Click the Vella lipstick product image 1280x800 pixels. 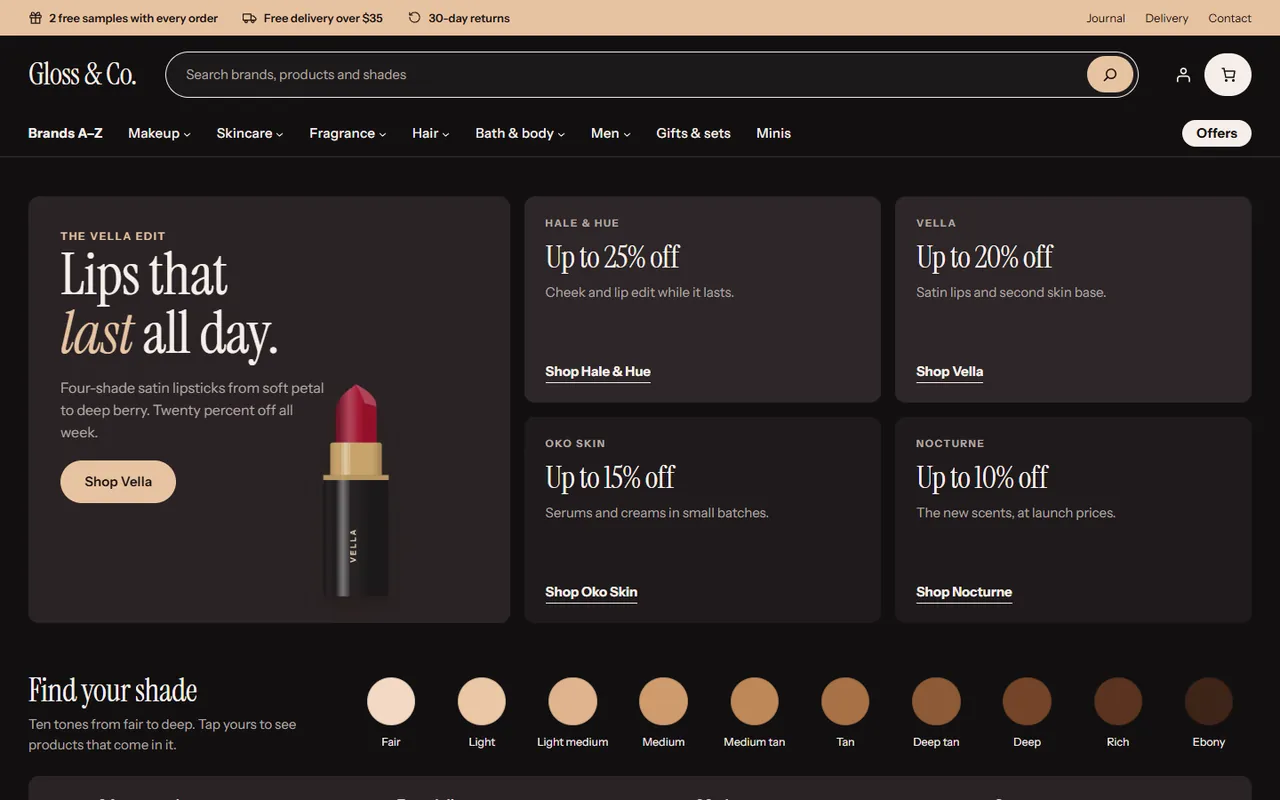coord(356,492)
